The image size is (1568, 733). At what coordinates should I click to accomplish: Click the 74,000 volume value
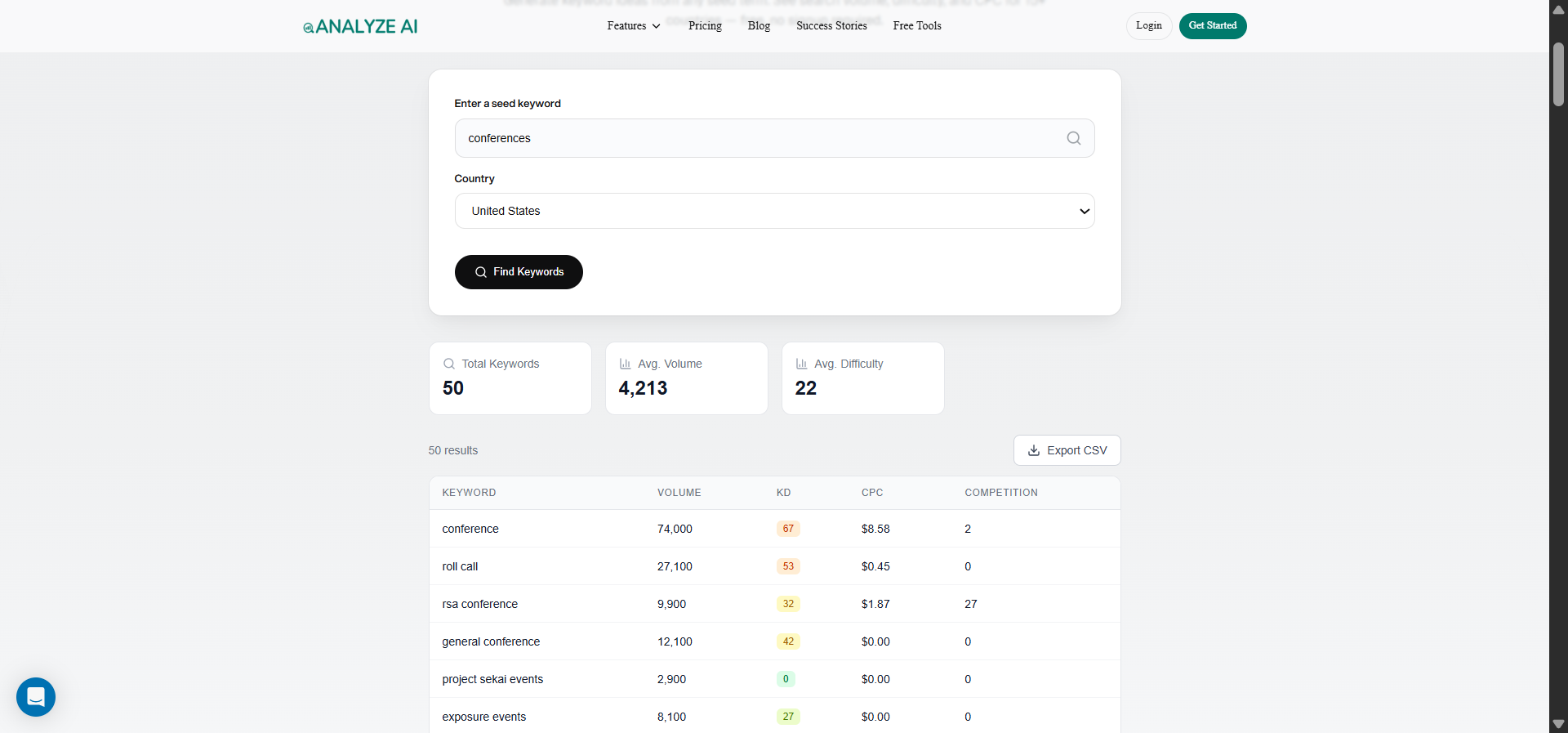pyautogui.click(x=675, y=529)
